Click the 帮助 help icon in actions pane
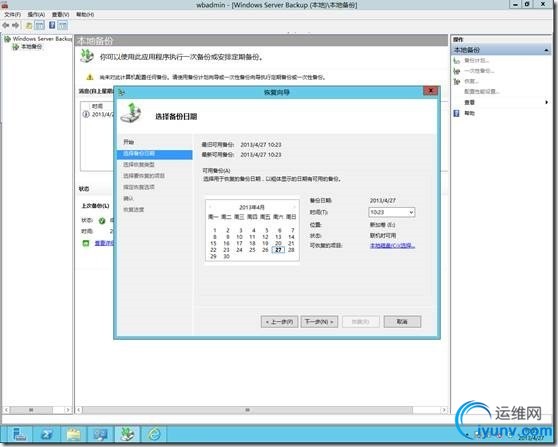This screenshot has width=558, height=447. pos(456,113)
